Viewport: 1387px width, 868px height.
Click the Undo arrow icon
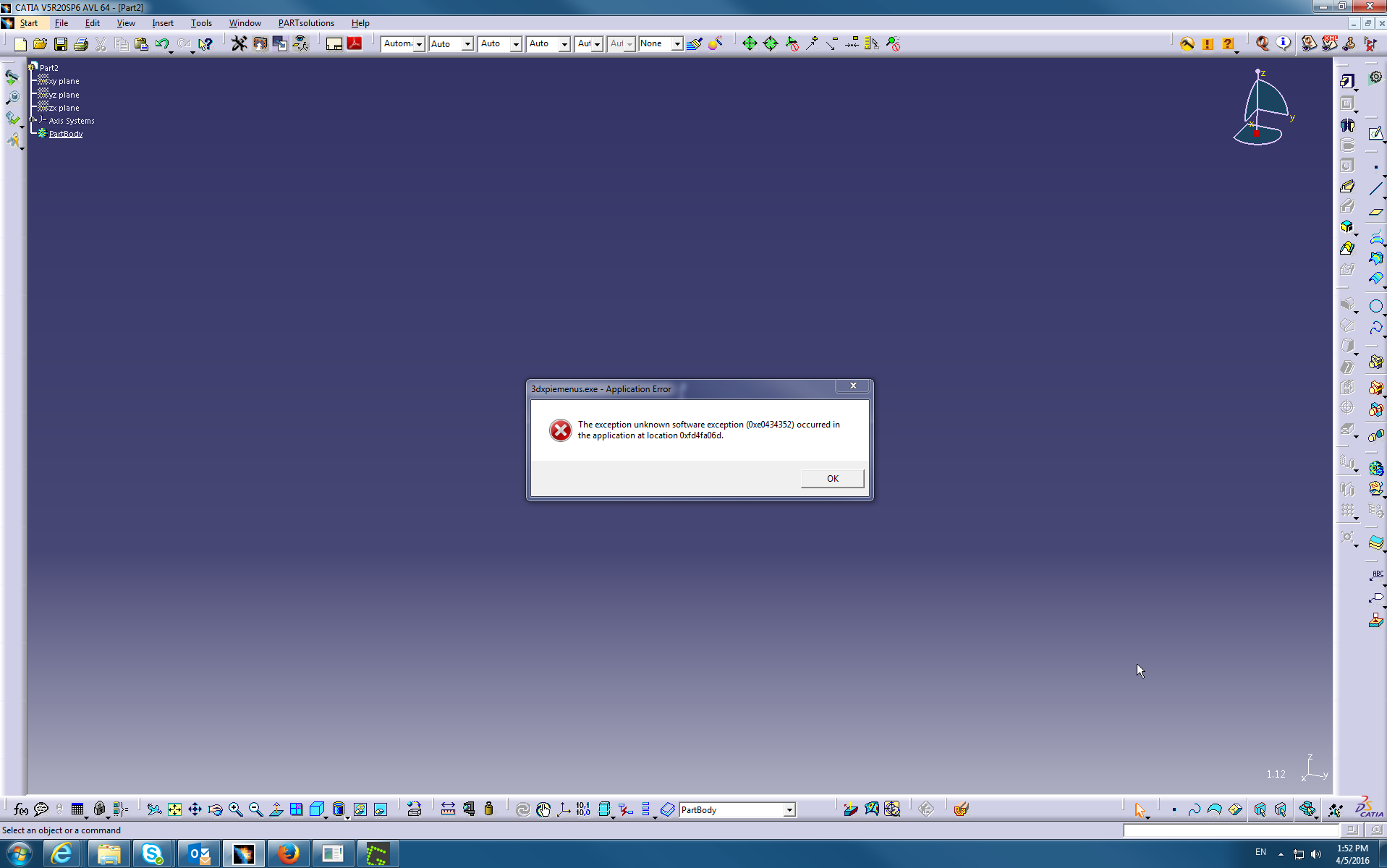(162, 44)
